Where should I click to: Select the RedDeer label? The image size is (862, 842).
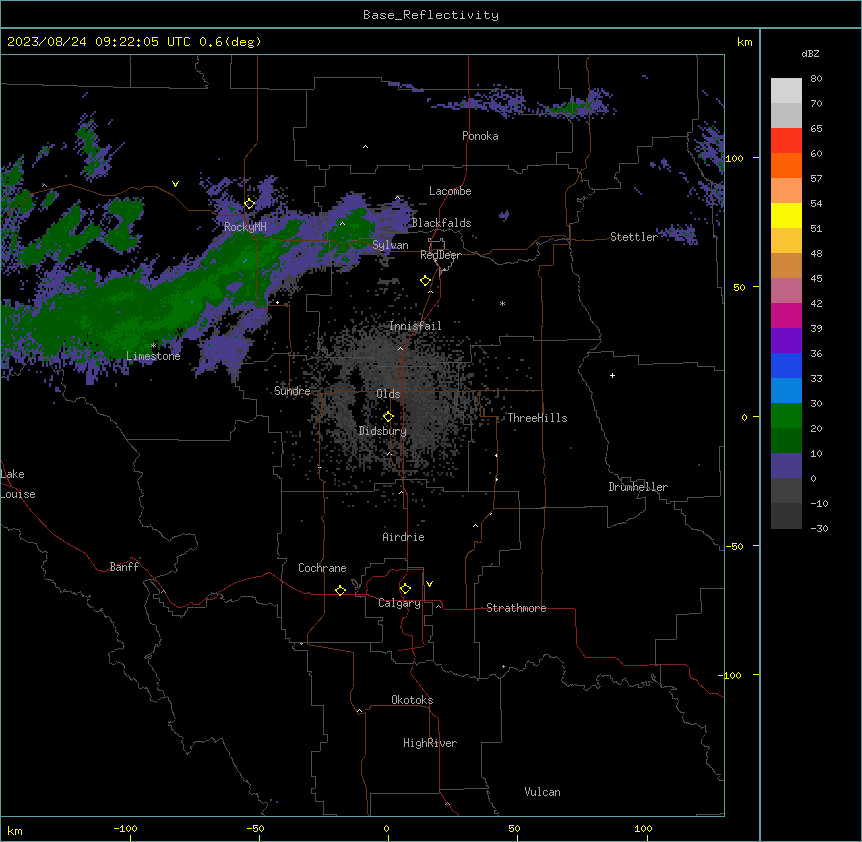pos(440,254)
